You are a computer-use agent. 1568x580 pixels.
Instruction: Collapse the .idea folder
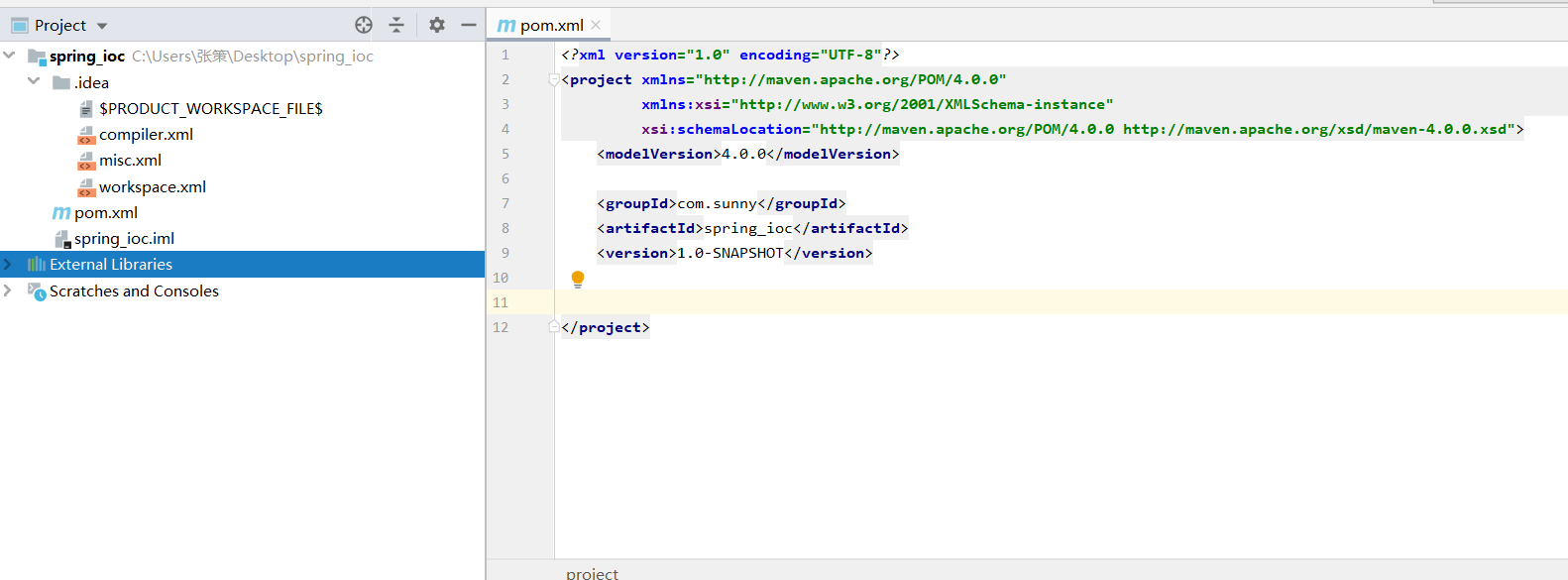[x=34, y=81]
